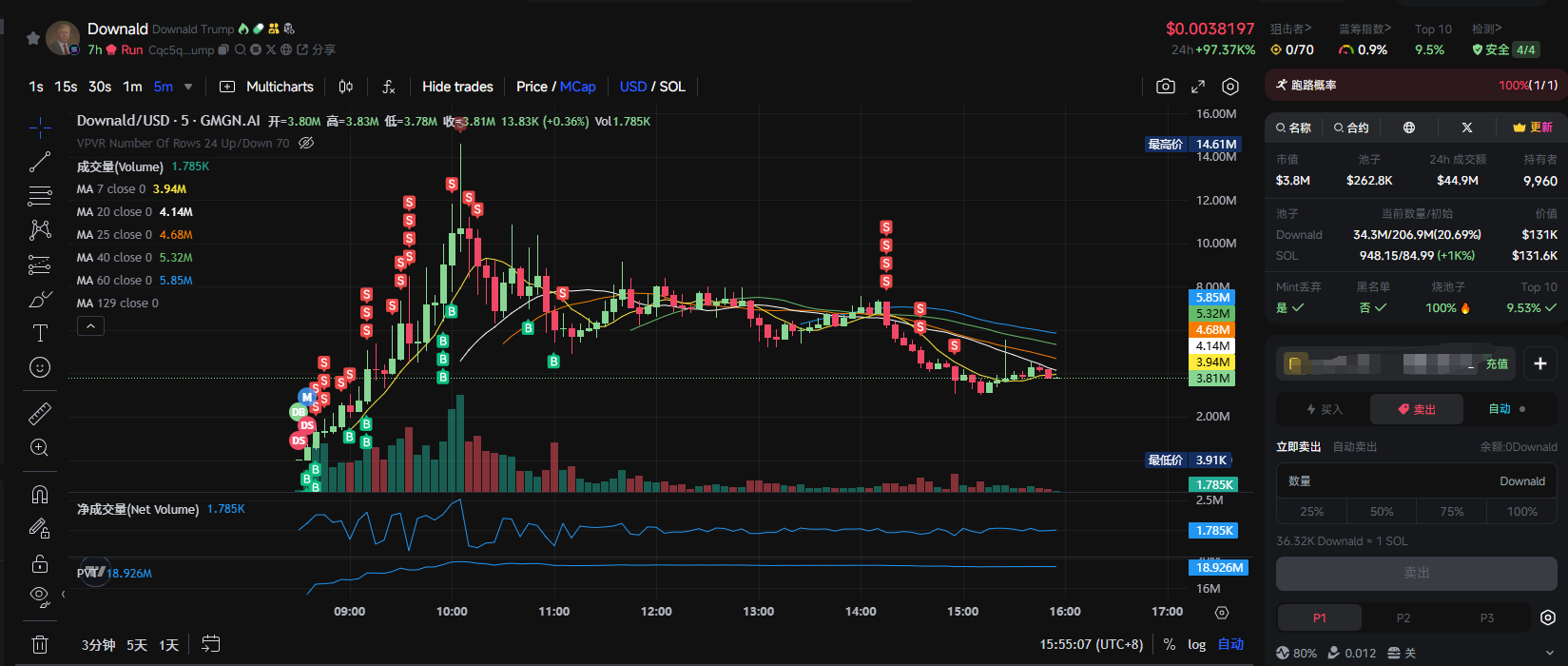1568x666 pixels.
Task: Take a chart snapshot with camera icon
Action: tap(1165, 87)
